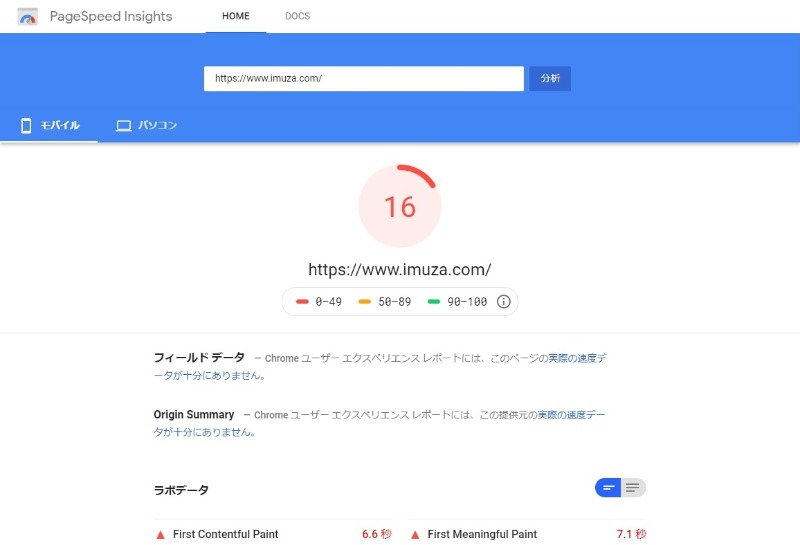Click the red 0-49 legend marker
800x545 pixels.
point(302,302)
